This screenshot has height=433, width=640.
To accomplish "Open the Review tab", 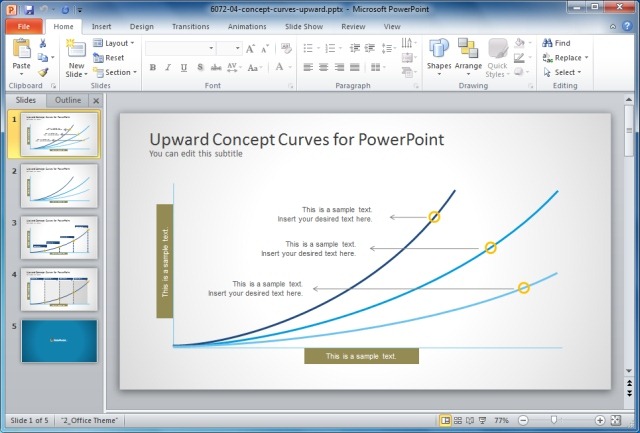I will (353, 27).
